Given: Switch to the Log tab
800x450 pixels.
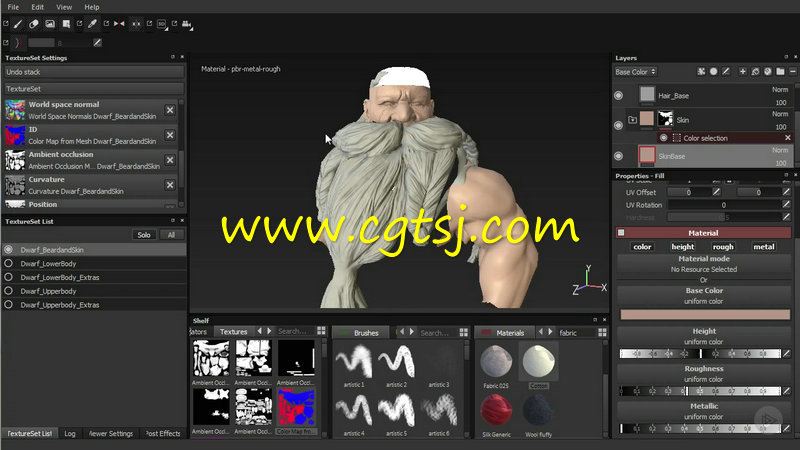Looking at the screenshot, I should click(70, 433).
